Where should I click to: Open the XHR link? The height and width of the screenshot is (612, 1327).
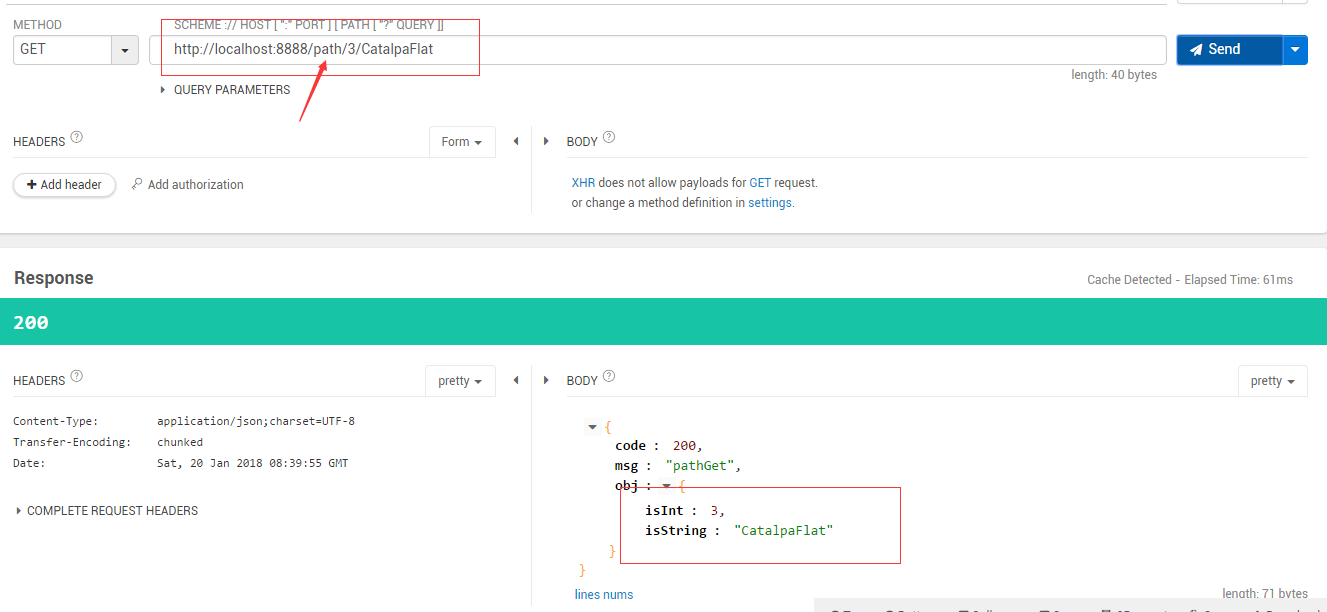click(583, 183)
